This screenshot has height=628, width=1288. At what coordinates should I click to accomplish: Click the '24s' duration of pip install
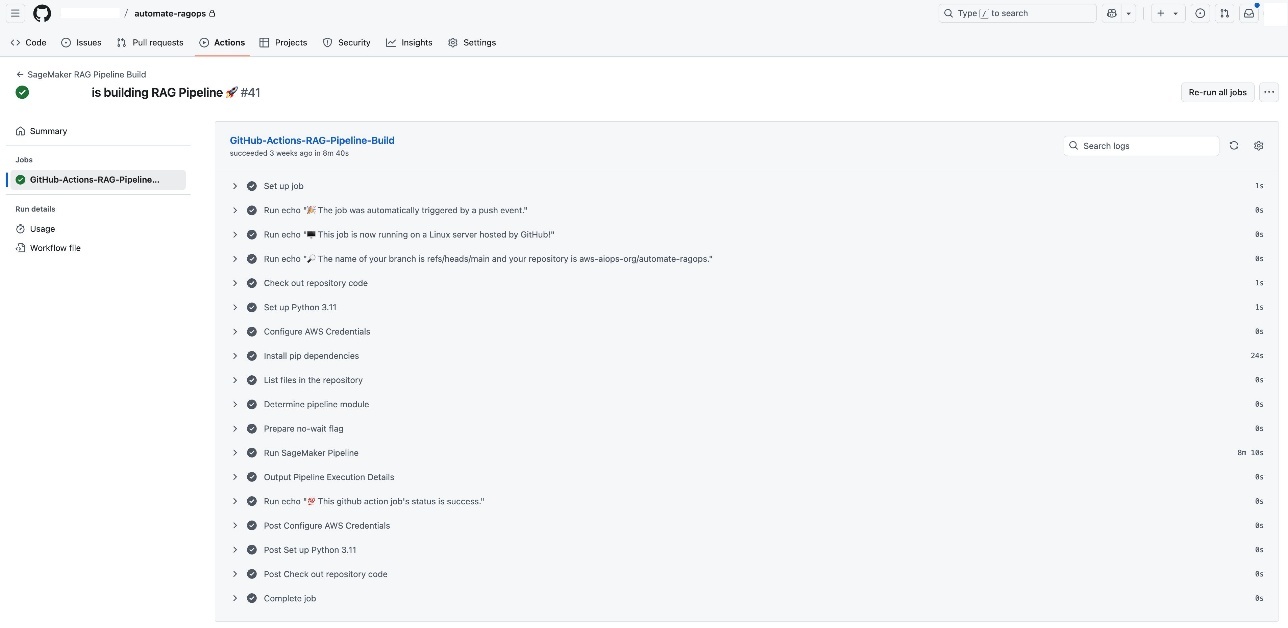pos(1257,356)
